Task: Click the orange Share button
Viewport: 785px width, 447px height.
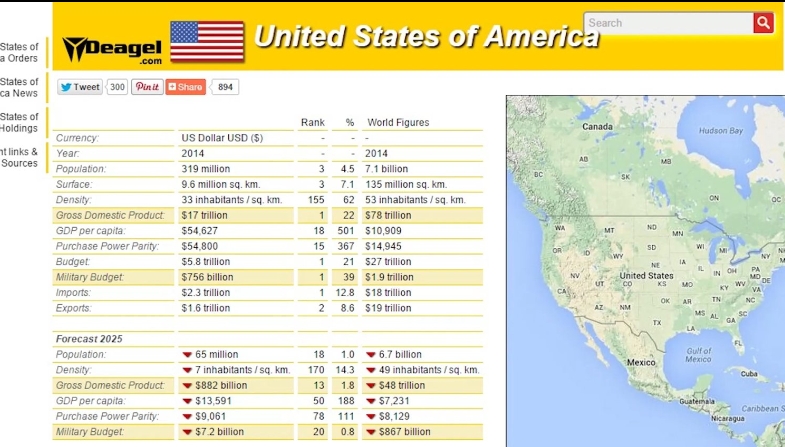Action: 186,87
